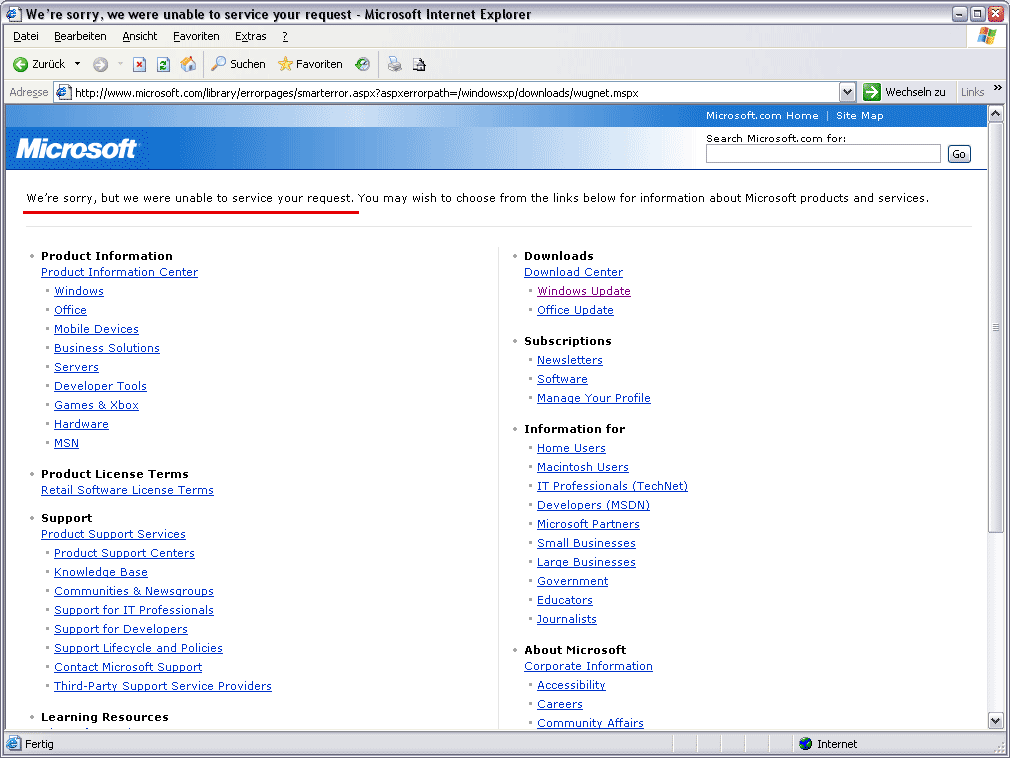Open the Knowledge Base link

point(100,572)
